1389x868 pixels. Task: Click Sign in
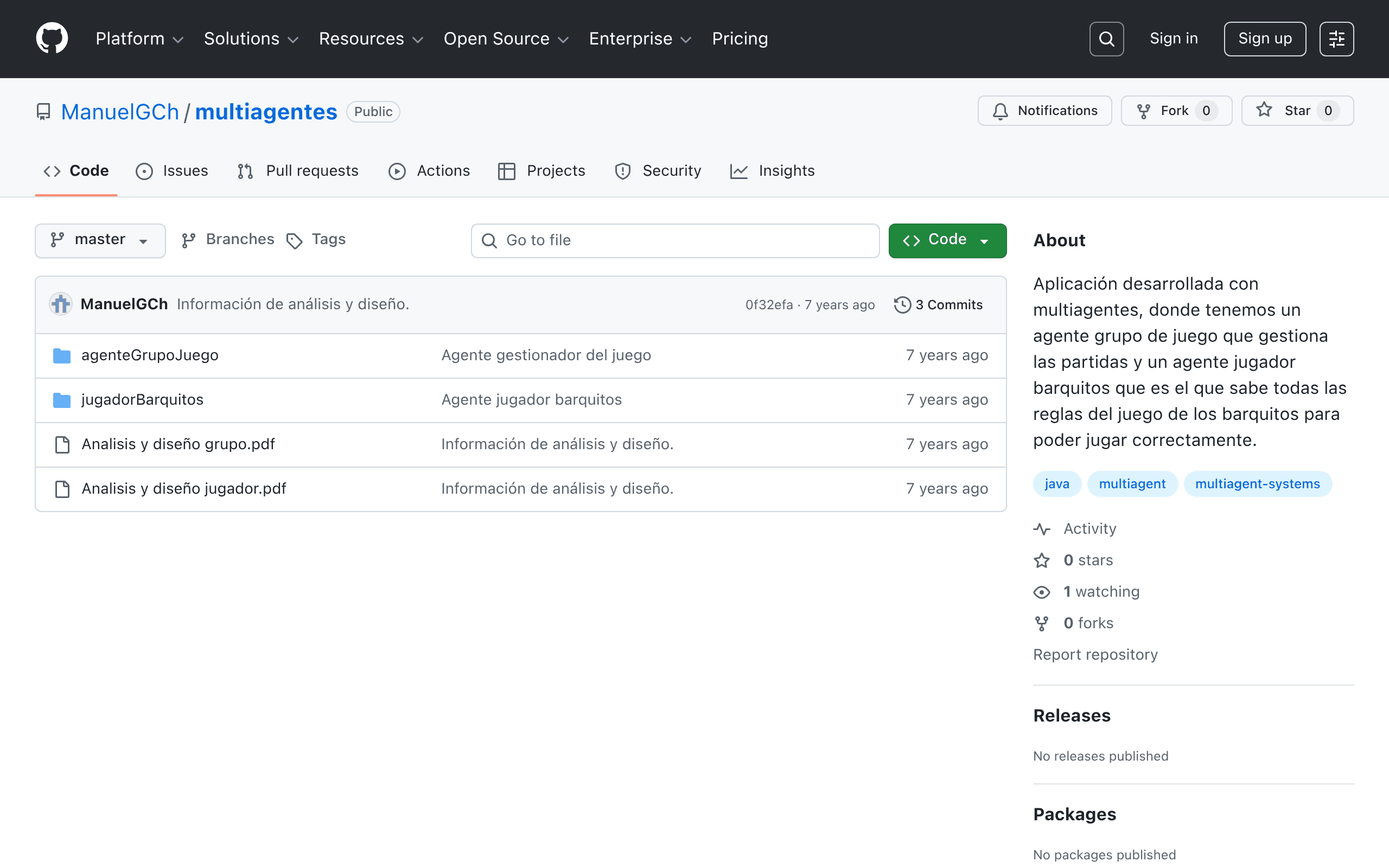[x=1173, y=39]
